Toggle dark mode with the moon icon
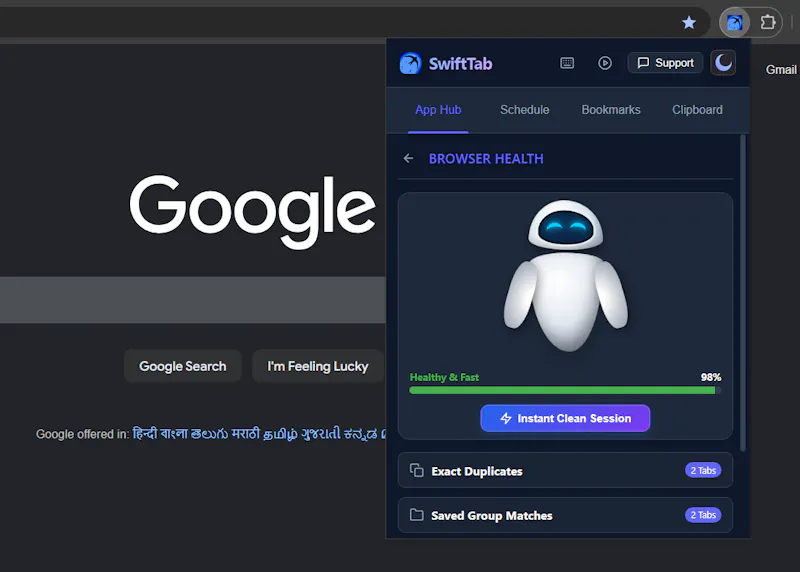Viewport: 800px width, 572px height. tap(723, 63)
